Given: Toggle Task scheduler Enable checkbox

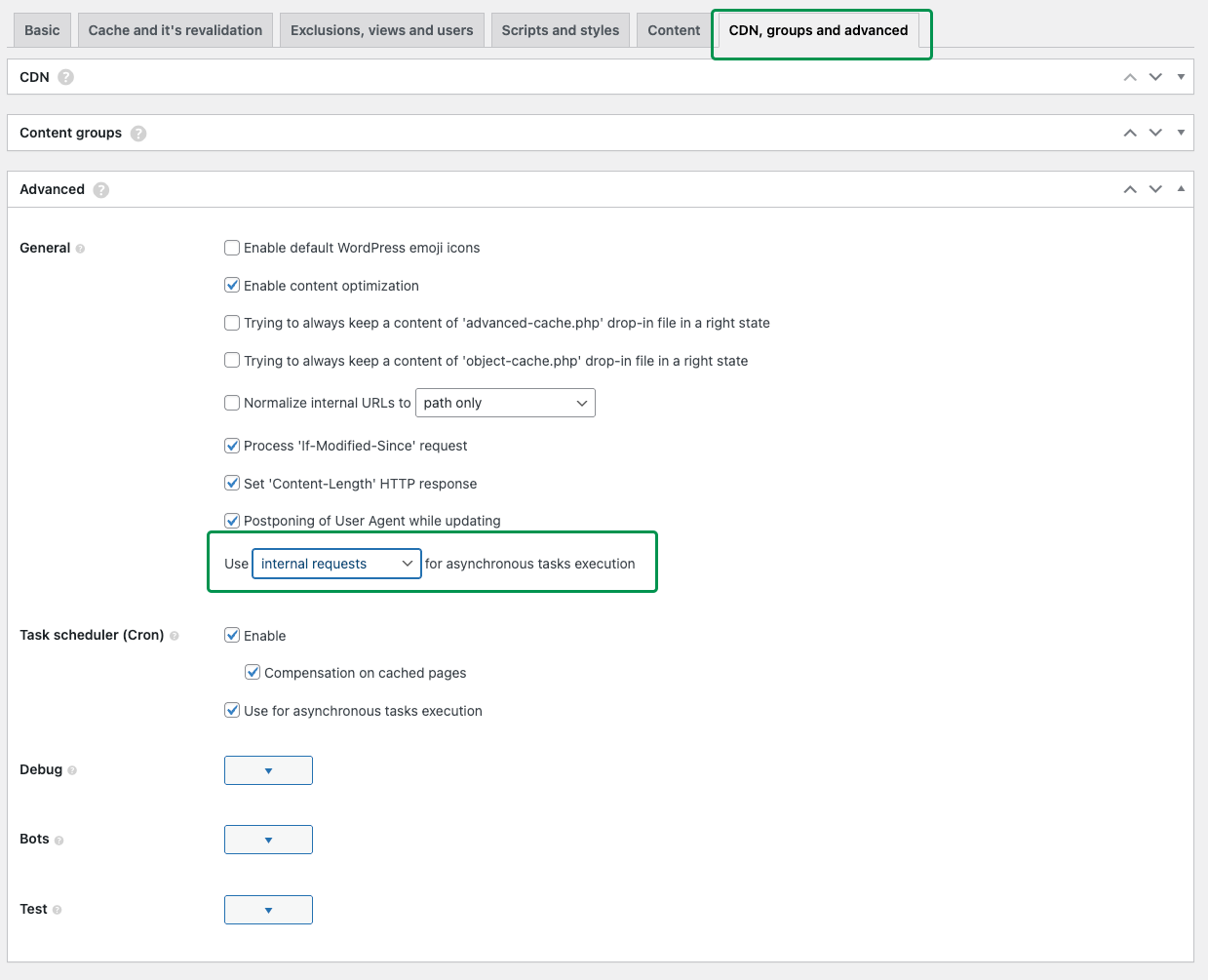Looking at the screenshot, I should click(x=232, y=636).
